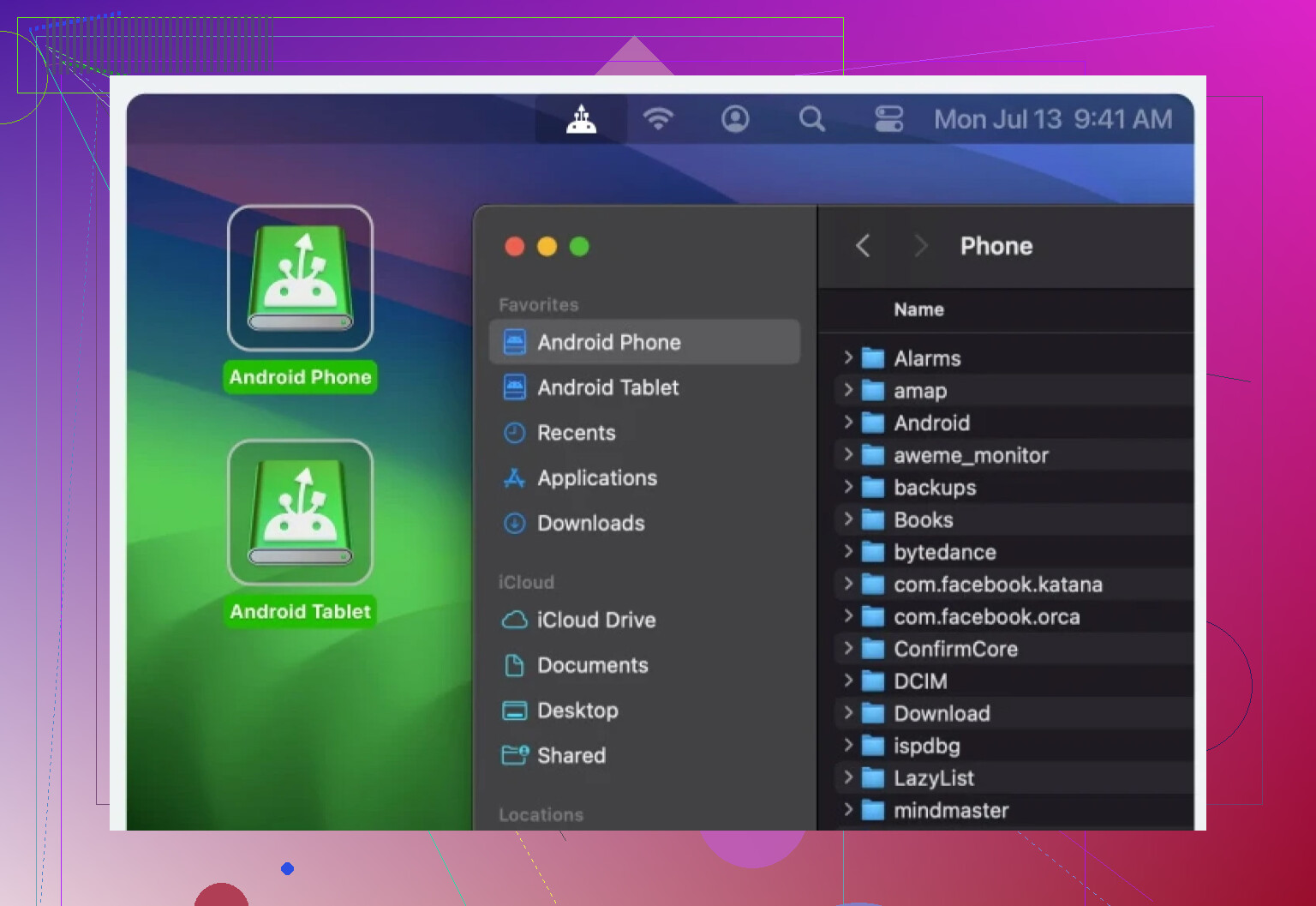Select the LazyList folder name
The image size is (1316, 906).
934,778
